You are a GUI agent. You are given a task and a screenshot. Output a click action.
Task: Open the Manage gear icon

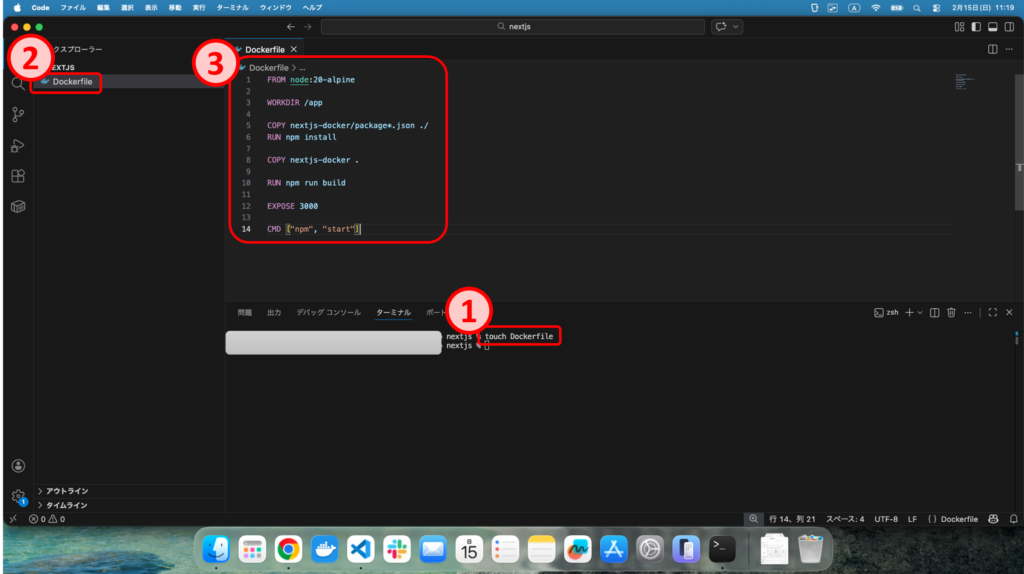click(17, 496)
